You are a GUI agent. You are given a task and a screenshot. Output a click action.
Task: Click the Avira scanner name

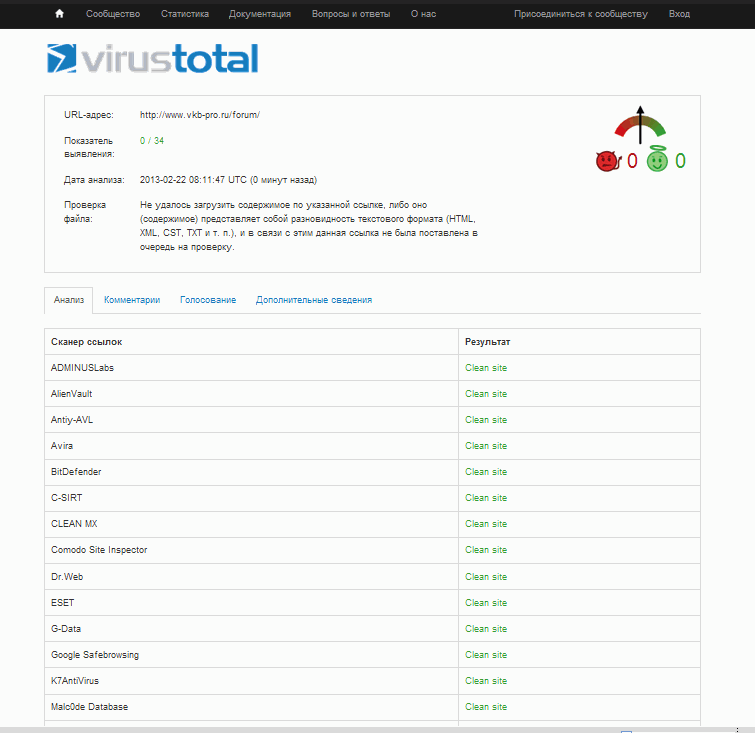tap(62, 446)
